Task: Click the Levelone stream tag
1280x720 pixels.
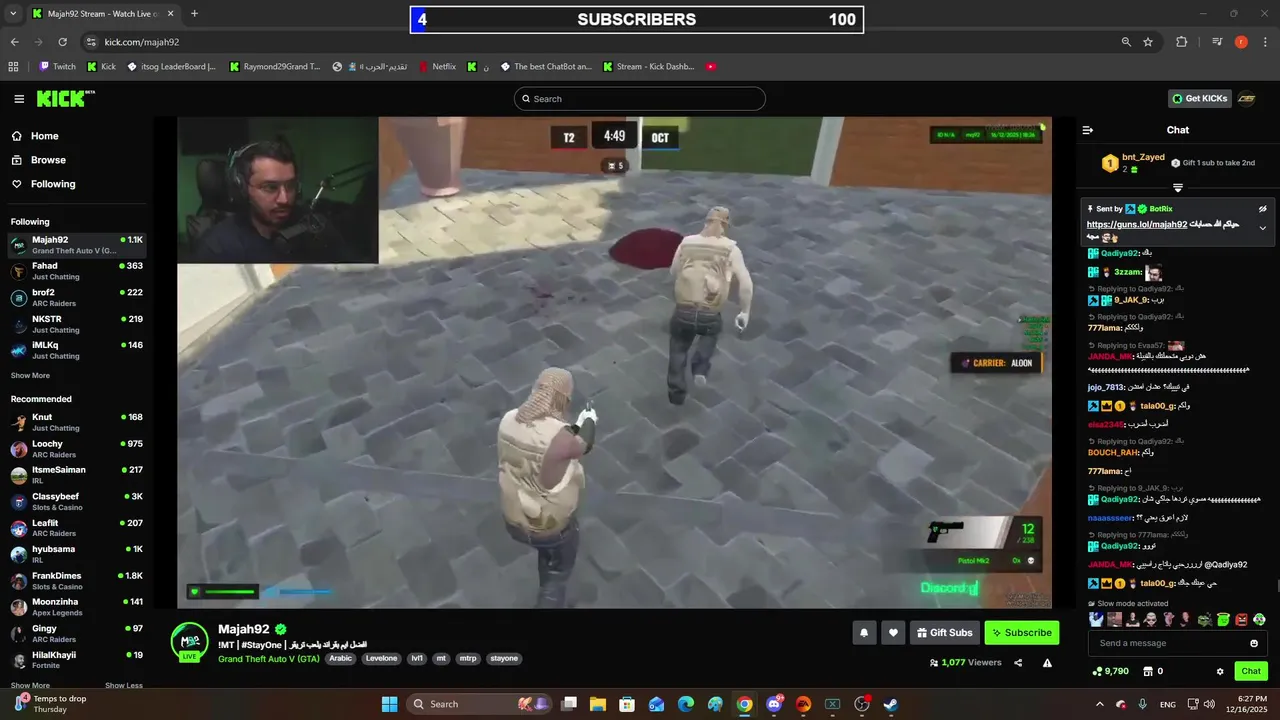Action: coord(381,659)
